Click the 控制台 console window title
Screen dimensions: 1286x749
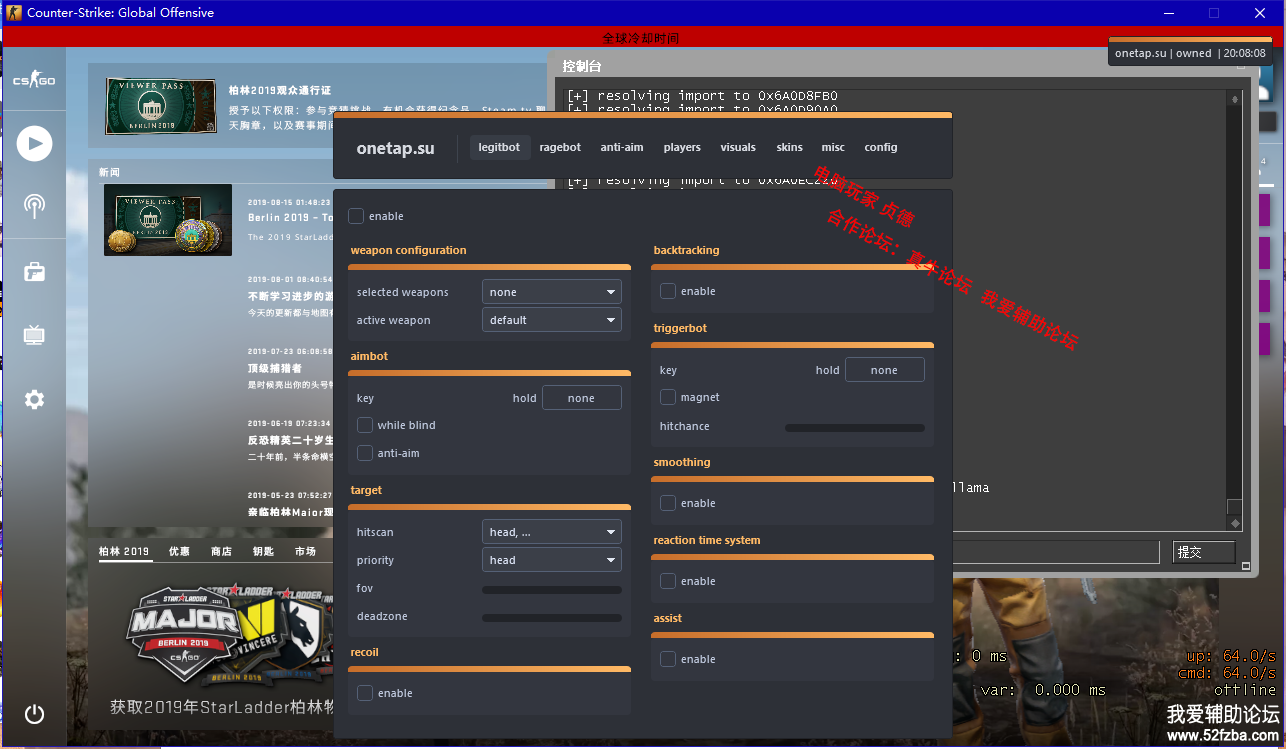click(582, 66)
